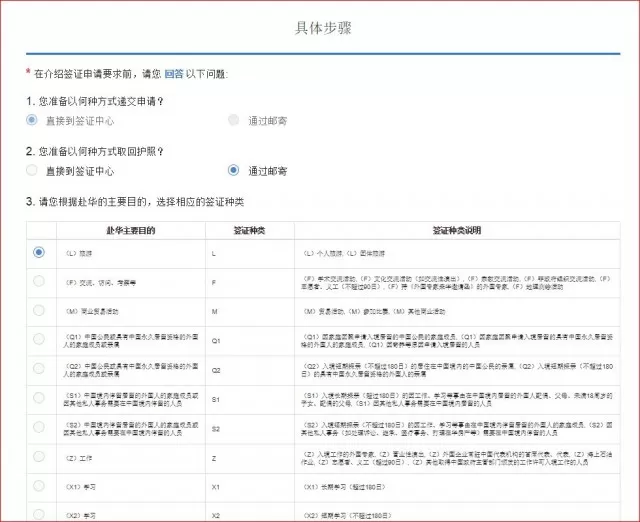The image size is (640, 522).
Task: Click visa type cell Q2
Action: point(250,370)
